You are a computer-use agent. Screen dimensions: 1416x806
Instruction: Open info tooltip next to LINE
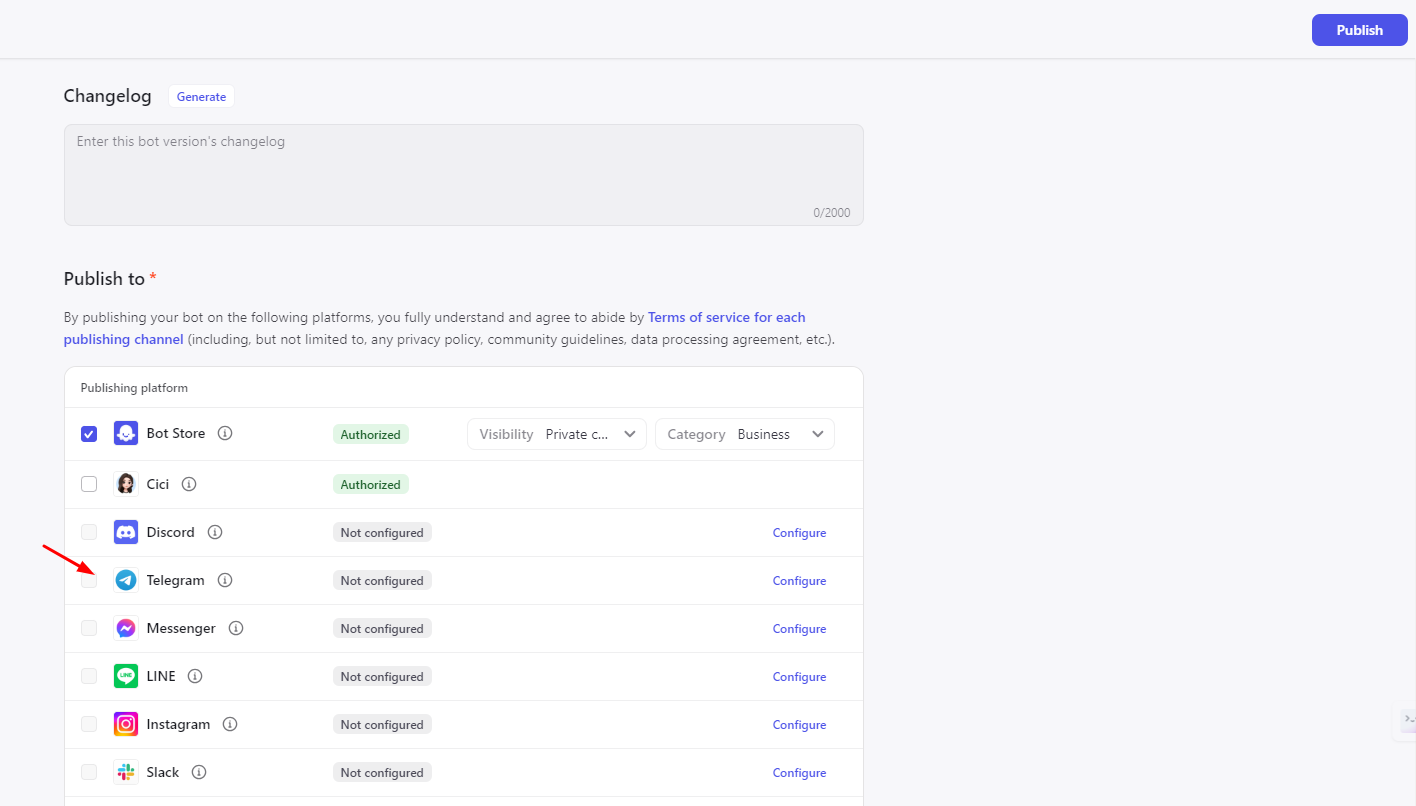point(195,676)
